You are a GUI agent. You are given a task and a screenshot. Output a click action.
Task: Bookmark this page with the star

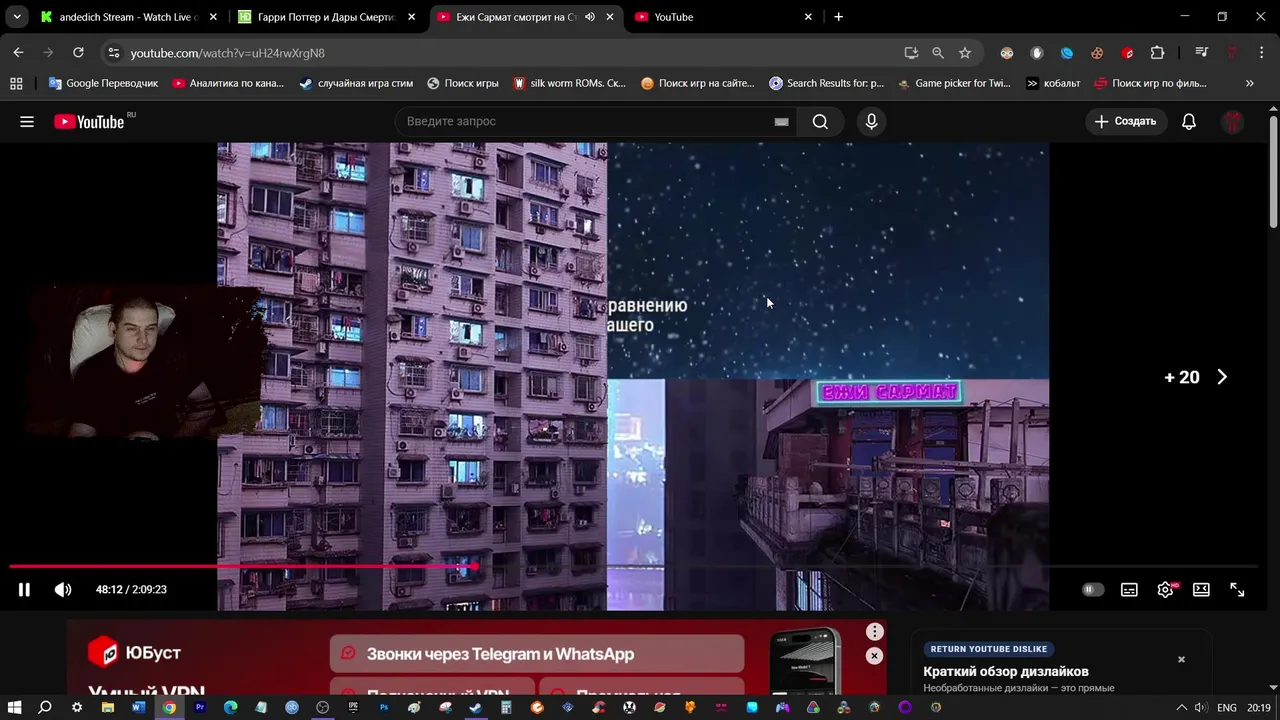pos(965,53)
